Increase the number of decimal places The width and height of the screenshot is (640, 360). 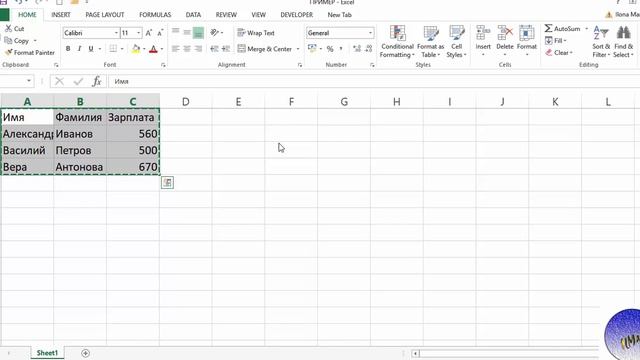tap(357, 49)
